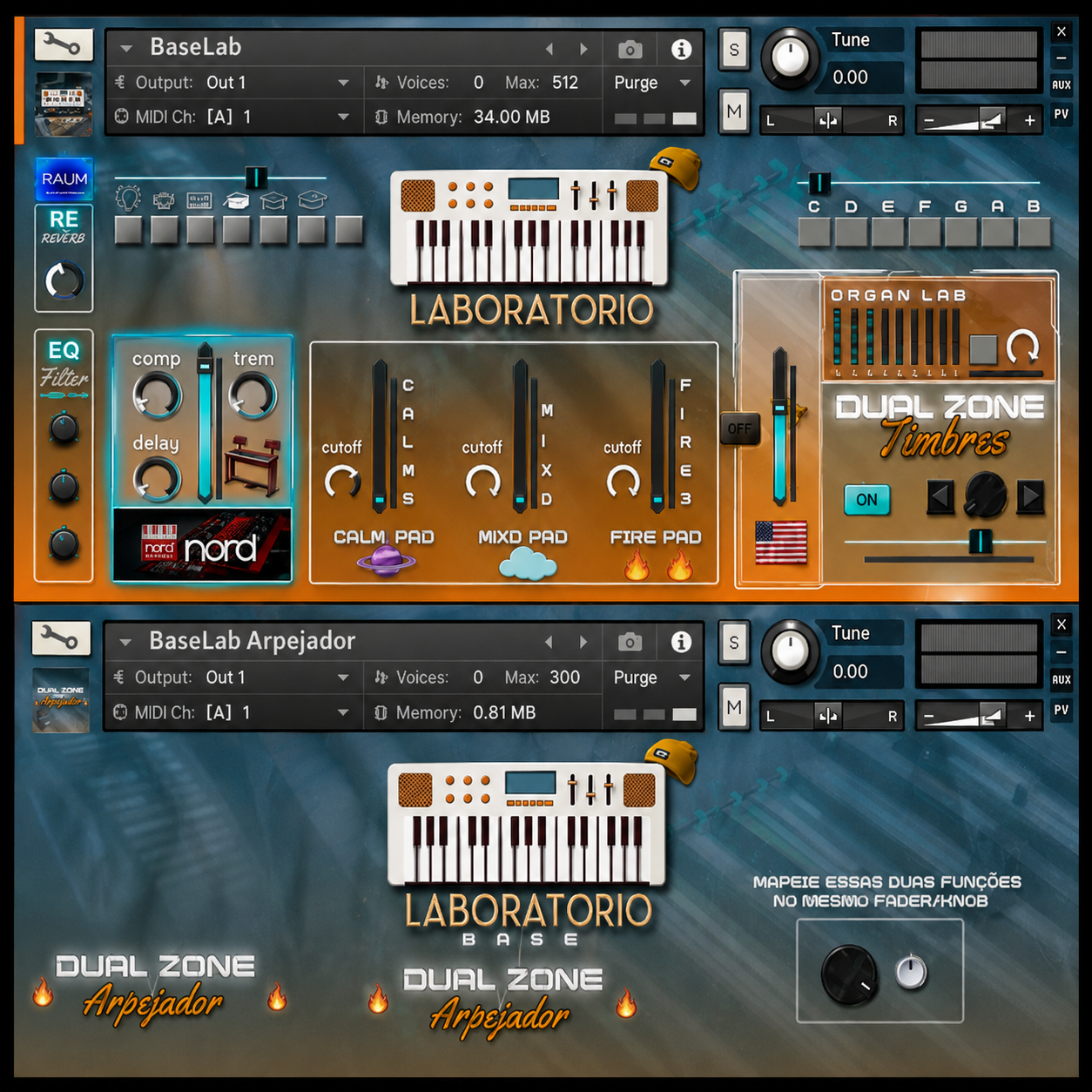Open the BaseLab instrument wrench editor

(x=64, y=44)
